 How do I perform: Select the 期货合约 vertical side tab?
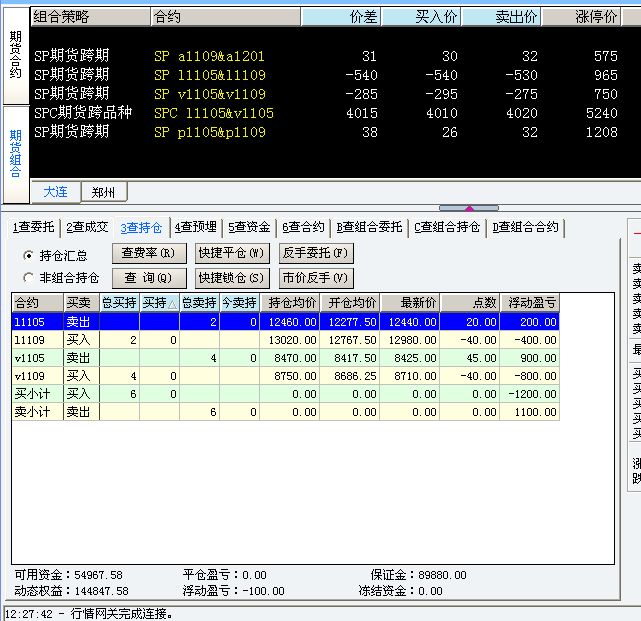[x=16, y=55]
